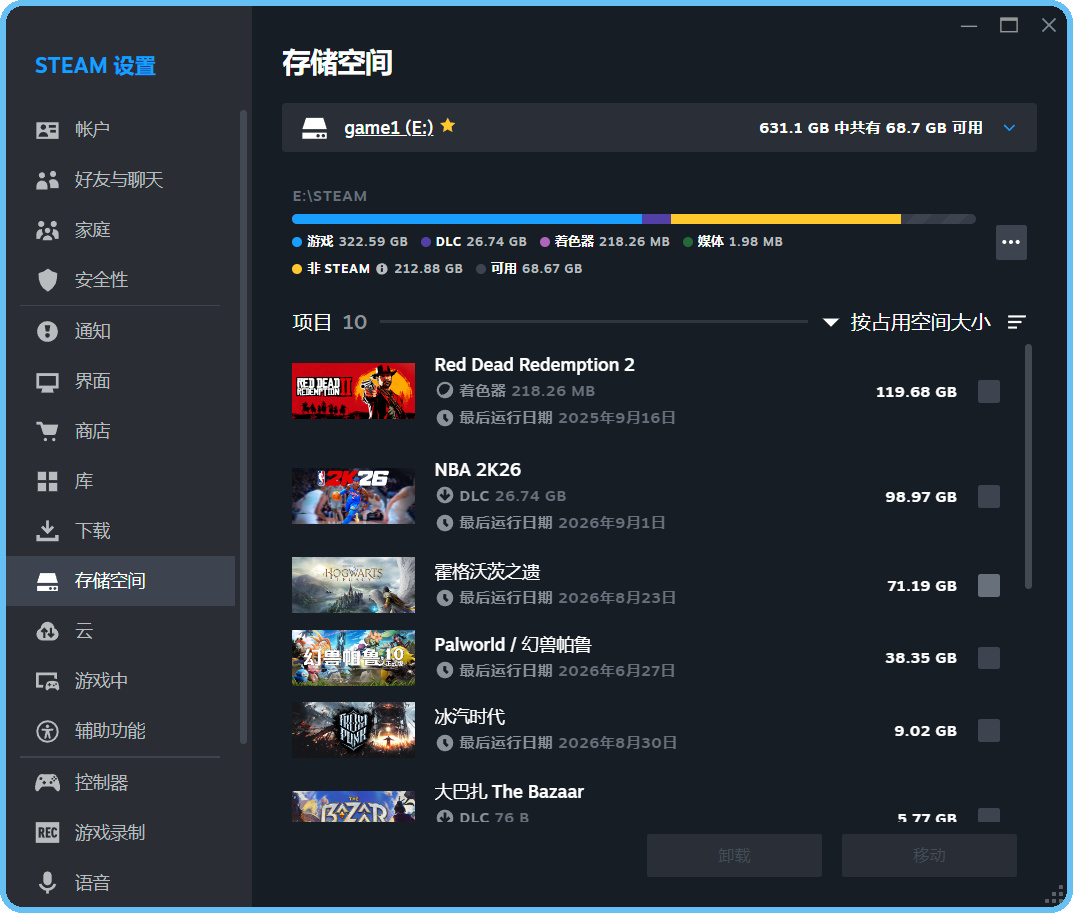Viewport: 1073px width, 913px height.
Task: Click the info icon next to 非 STEAM
Action: (x=382, y=269)
